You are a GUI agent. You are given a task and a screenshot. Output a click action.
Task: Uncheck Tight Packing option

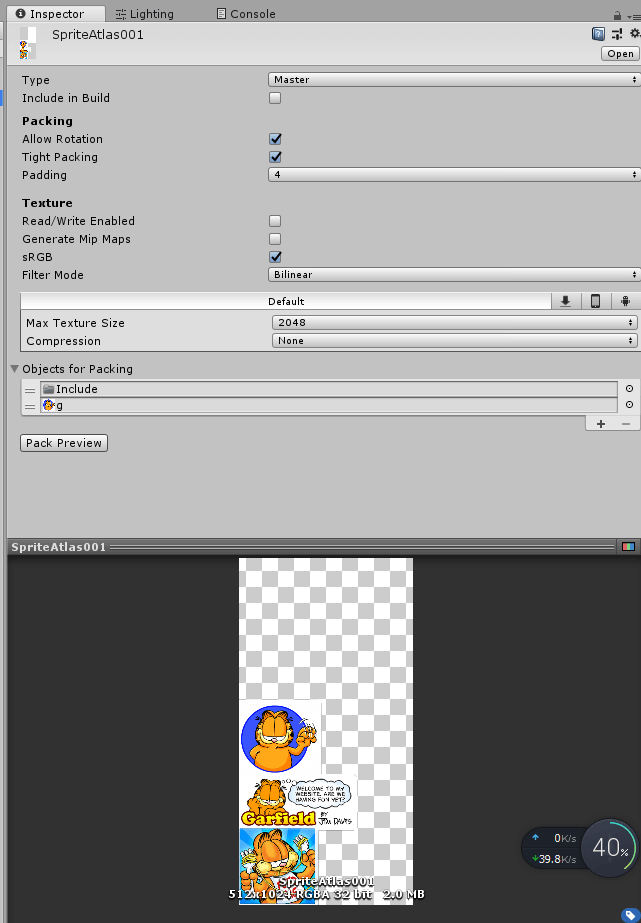(275, 157)
